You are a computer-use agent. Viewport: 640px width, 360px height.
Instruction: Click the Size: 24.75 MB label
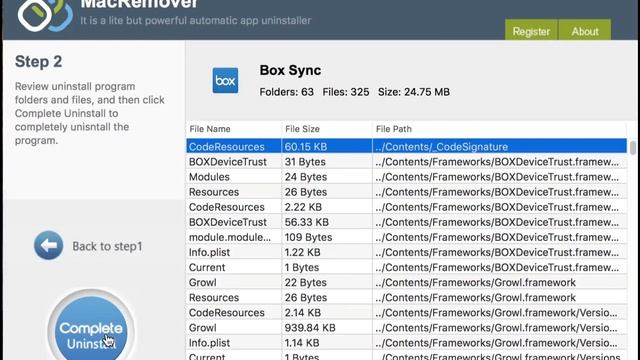(x=414, y=92)
